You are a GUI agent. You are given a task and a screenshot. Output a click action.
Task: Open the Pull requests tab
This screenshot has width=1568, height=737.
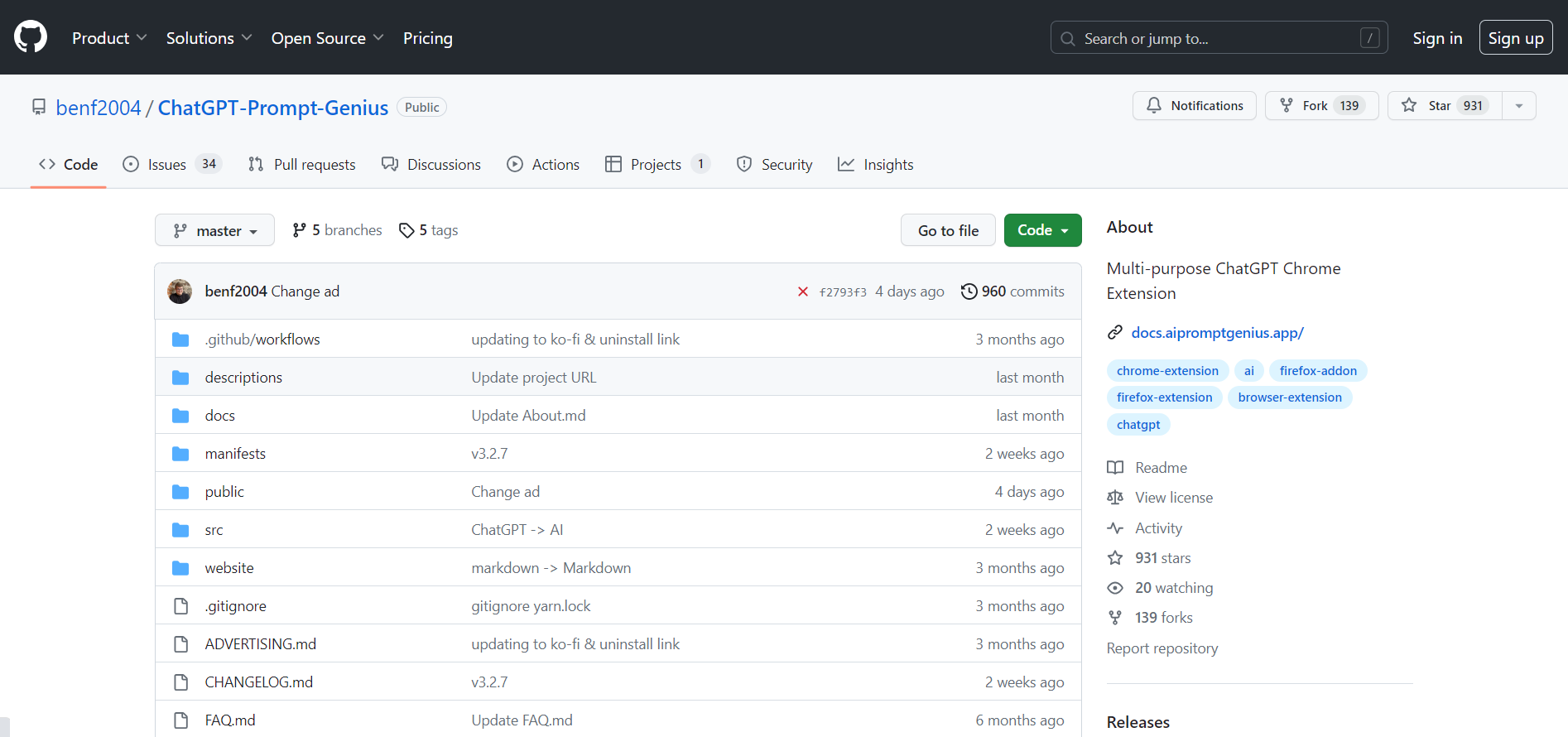pos(302,165)
